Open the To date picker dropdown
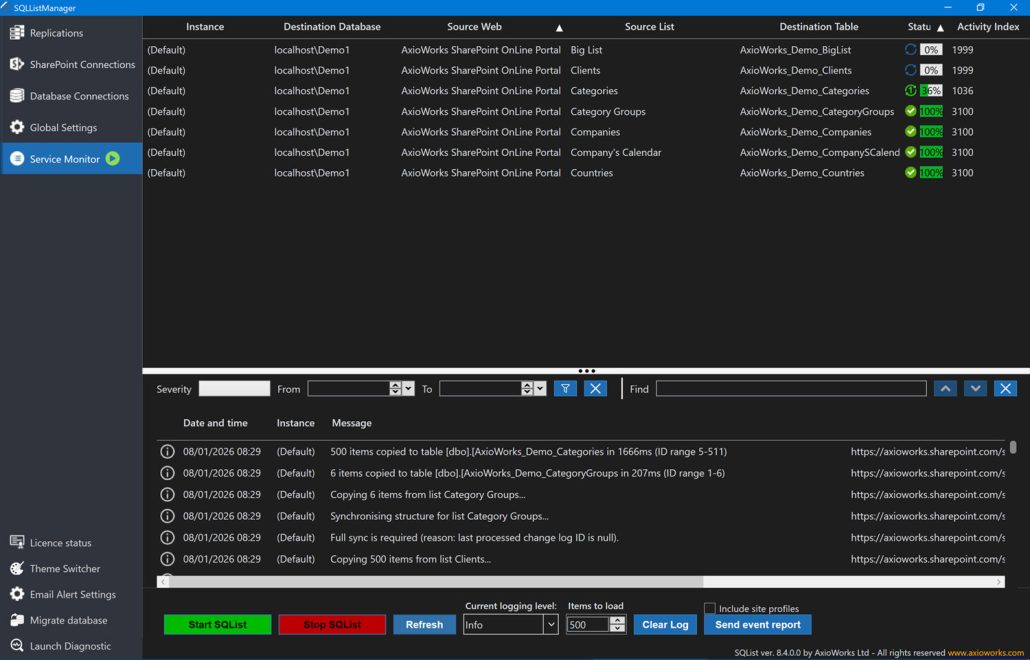This screenshot has width=1030, height=660. pos(540,389)
